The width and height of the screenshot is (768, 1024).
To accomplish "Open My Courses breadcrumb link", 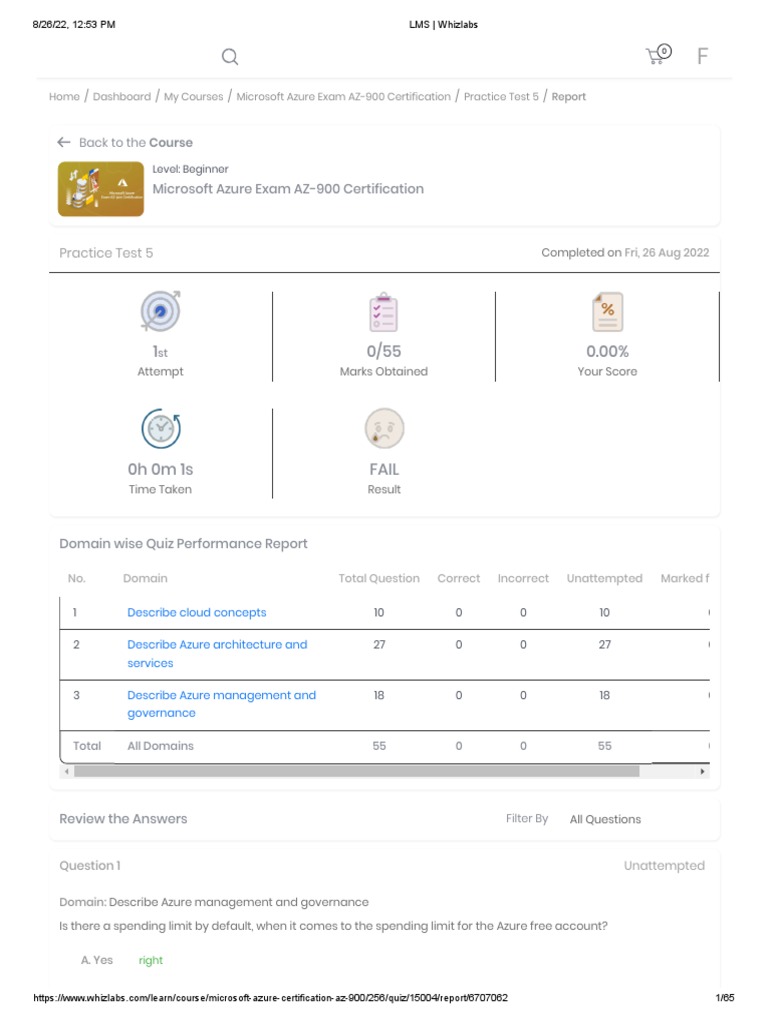I will tap(193, 97).
